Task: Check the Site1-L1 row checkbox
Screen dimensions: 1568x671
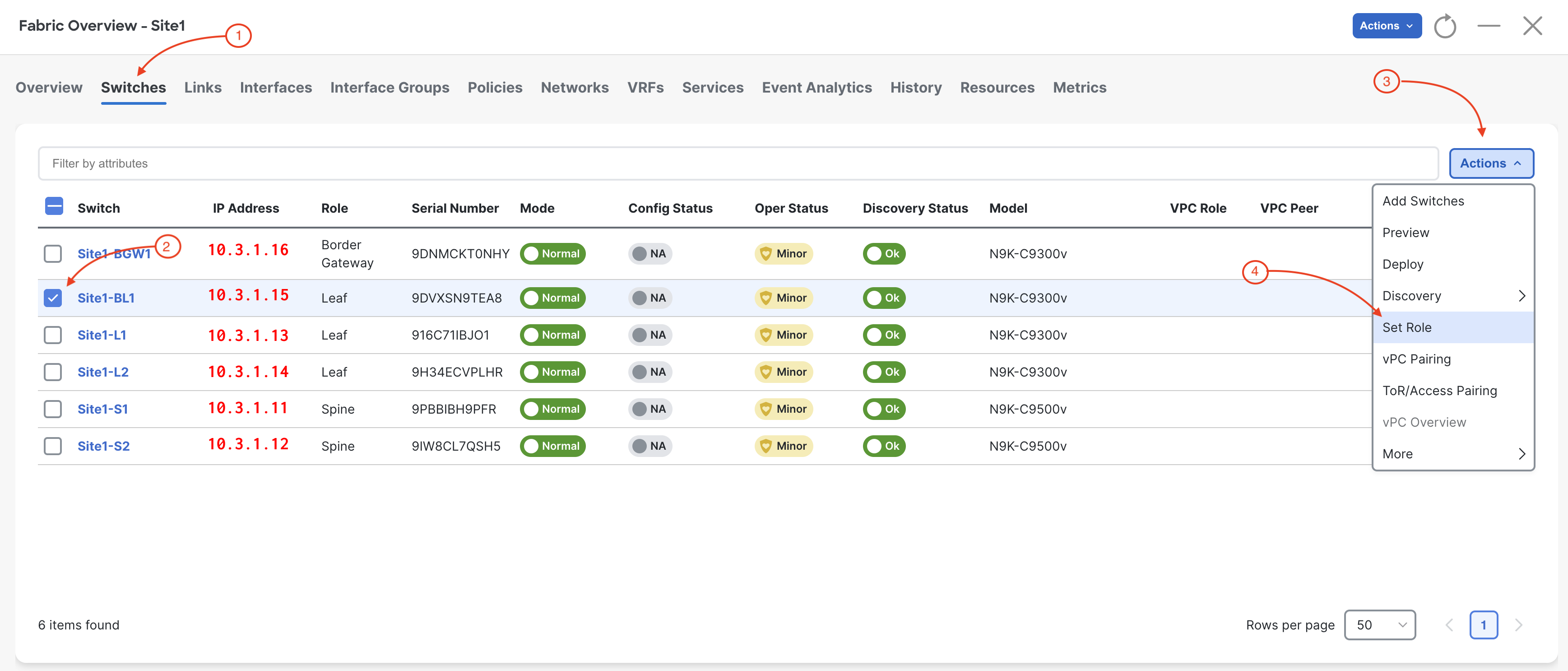Action: pos(53,335)
